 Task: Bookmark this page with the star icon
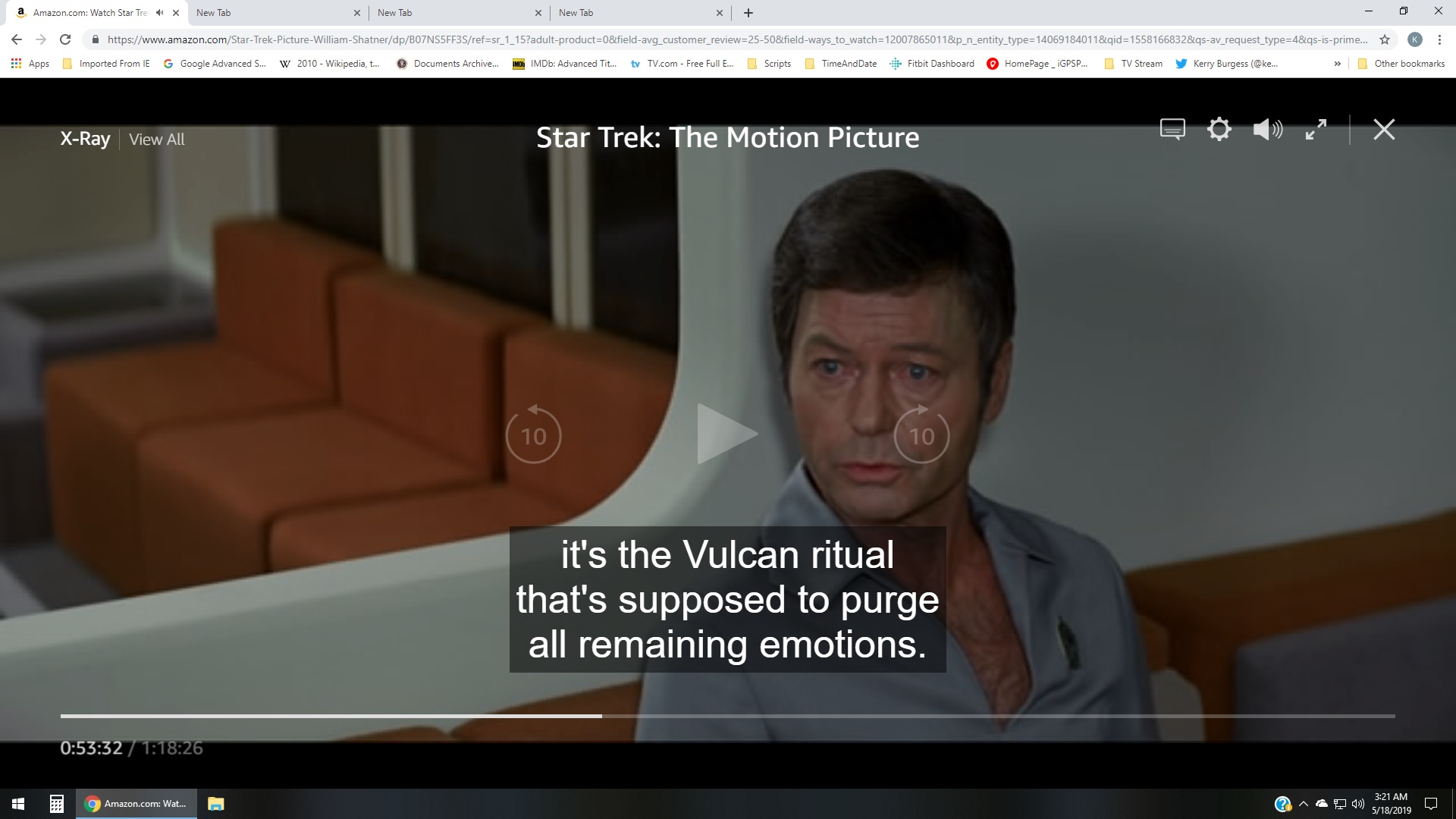pyautogui.click(x=1385, y=39)
